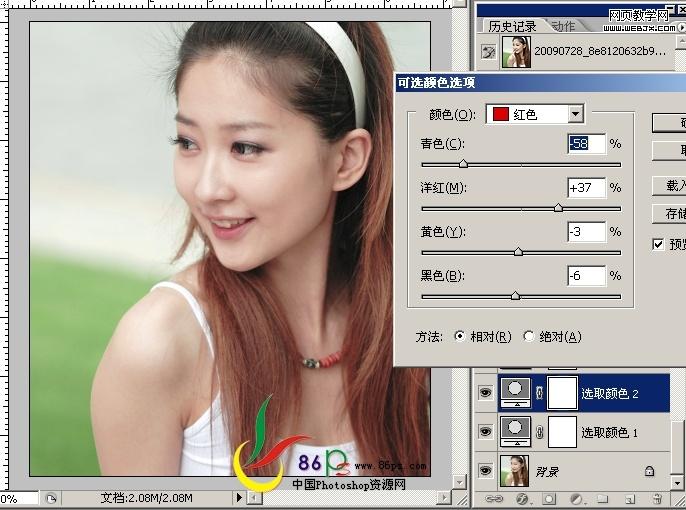Select the 背景 layer name

pyautogui.click(x=547, y=472)
